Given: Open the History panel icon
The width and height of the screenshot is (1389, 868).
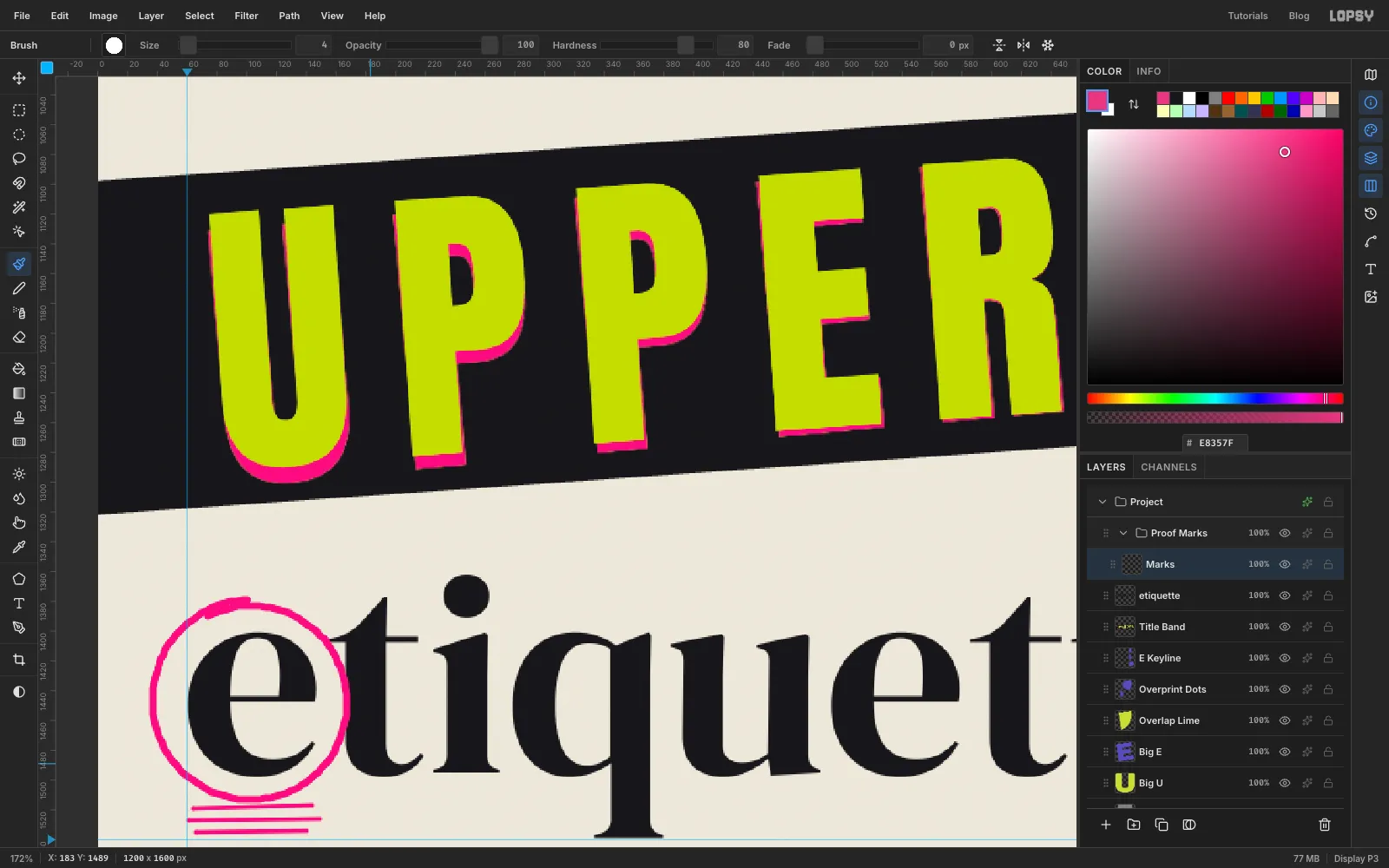Looking at the screenshot, I should pos(1371,214).
